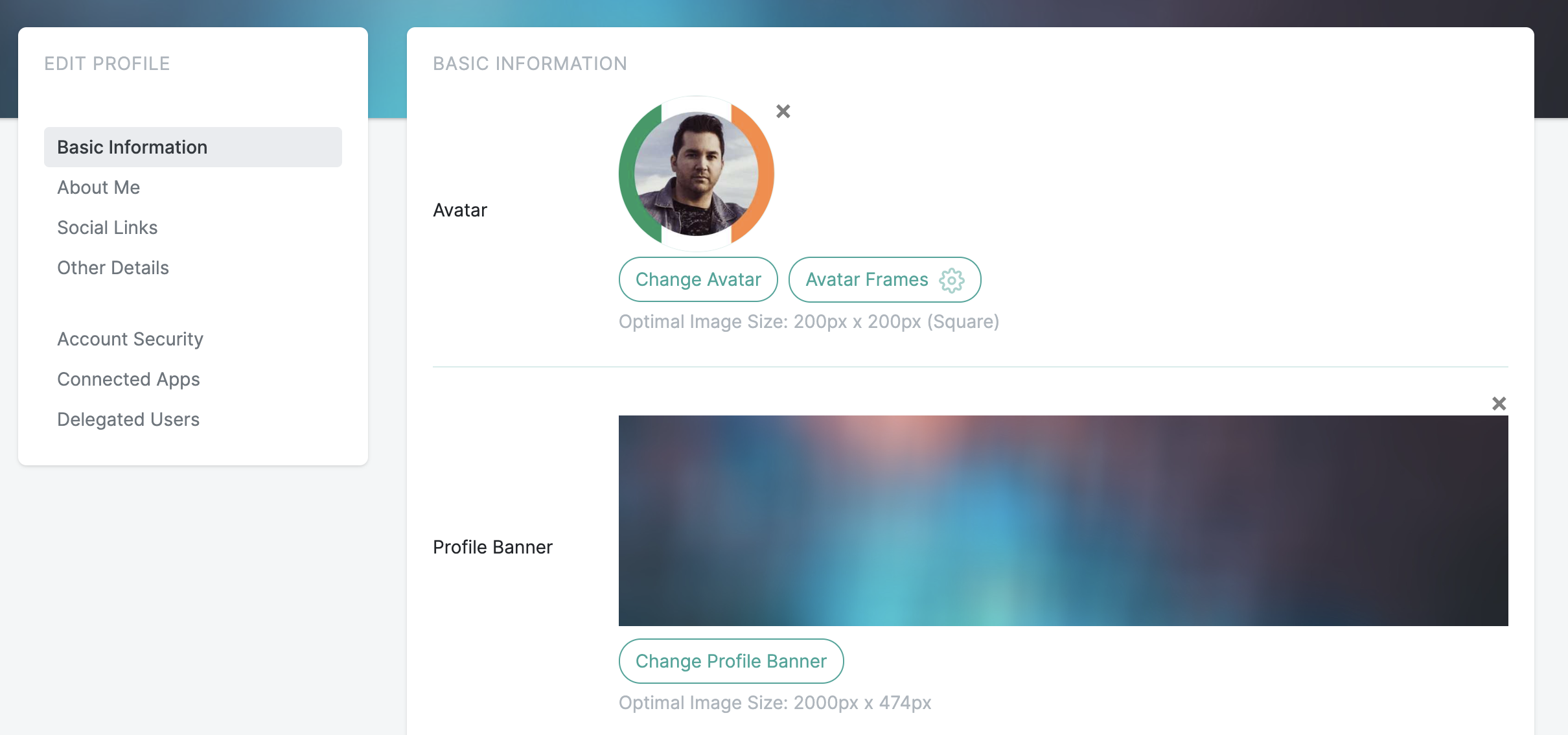Click the avatar optimal image size hint
The width and height of the screenshot is (1568, 735).
(809, 321)
